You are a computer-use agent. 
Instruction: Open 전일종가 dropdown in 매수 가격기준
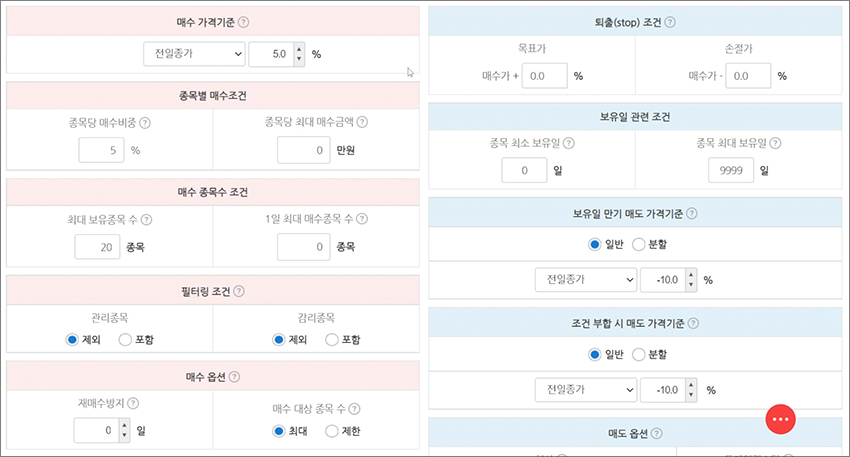click(x=194, y=54)
